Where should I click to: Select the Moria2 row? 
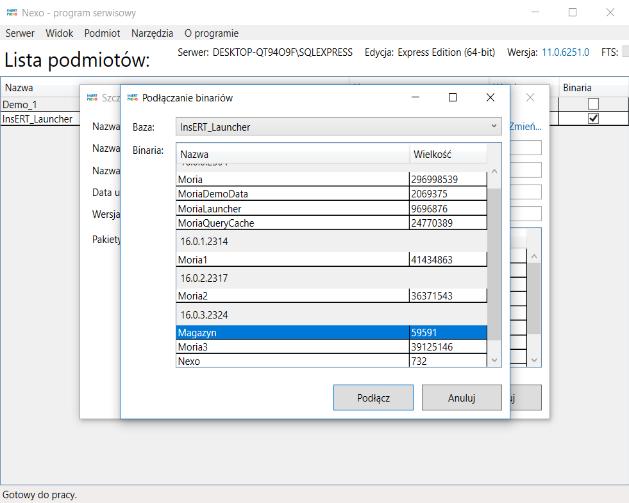pos(331,296)
